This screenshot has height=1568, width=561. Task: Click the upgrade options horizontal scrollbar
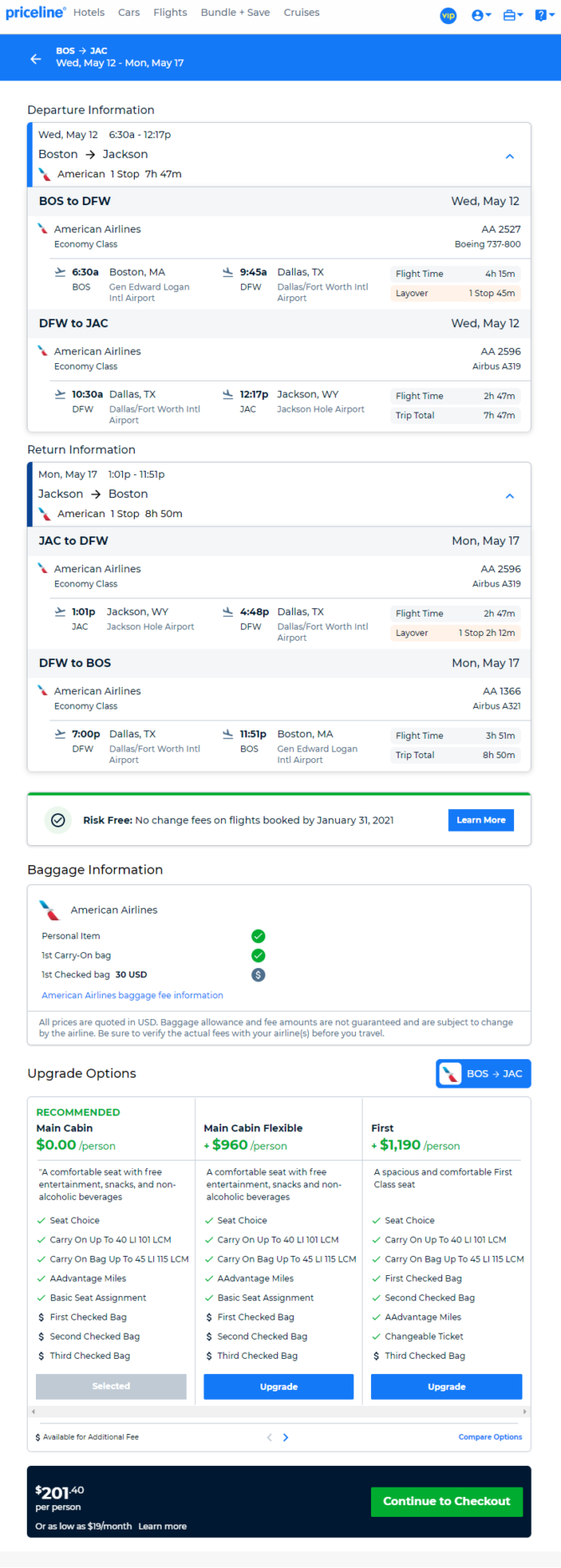(279, 1412)
